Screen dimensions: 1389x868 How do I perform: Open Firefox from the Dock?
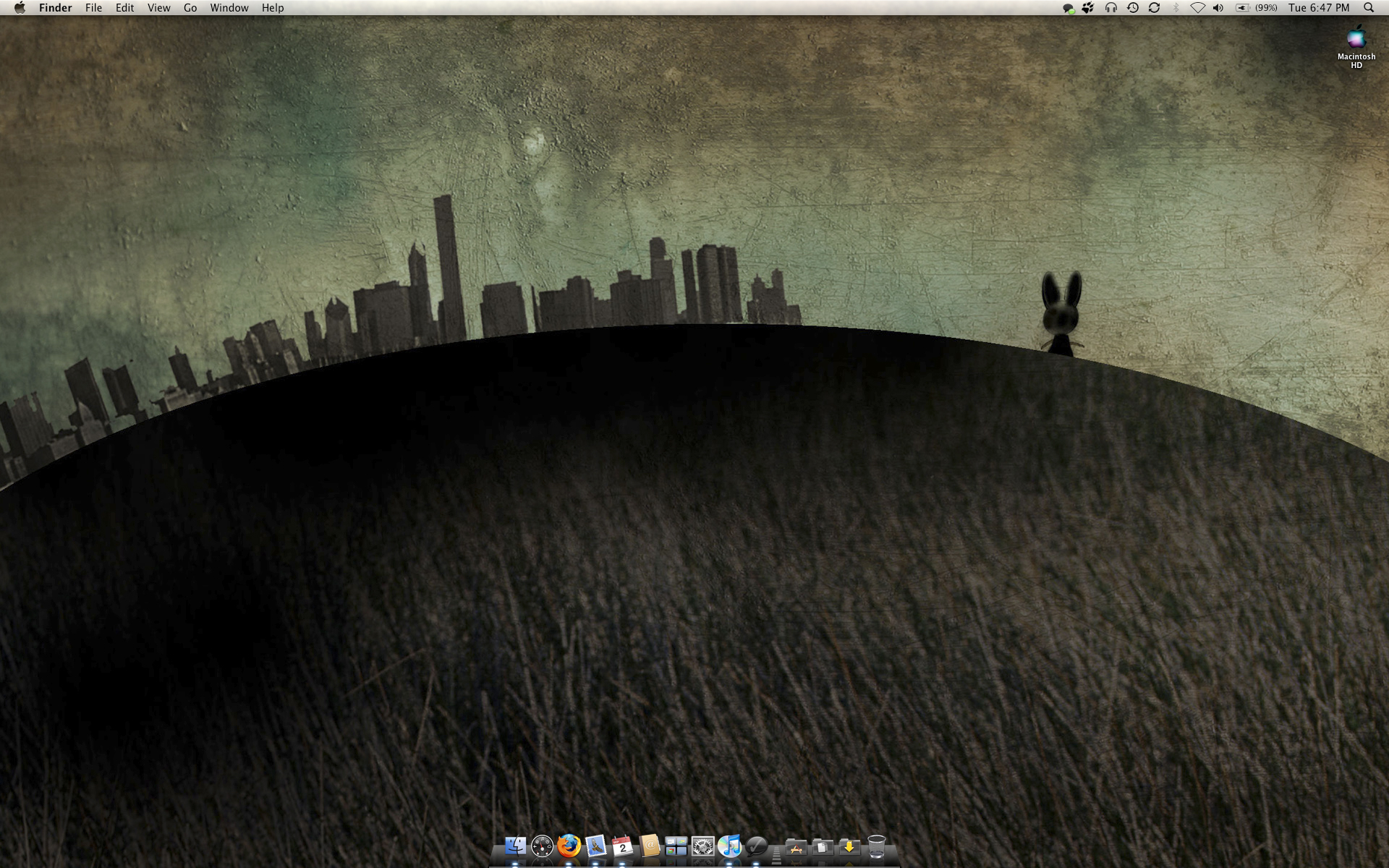[569, 846]
